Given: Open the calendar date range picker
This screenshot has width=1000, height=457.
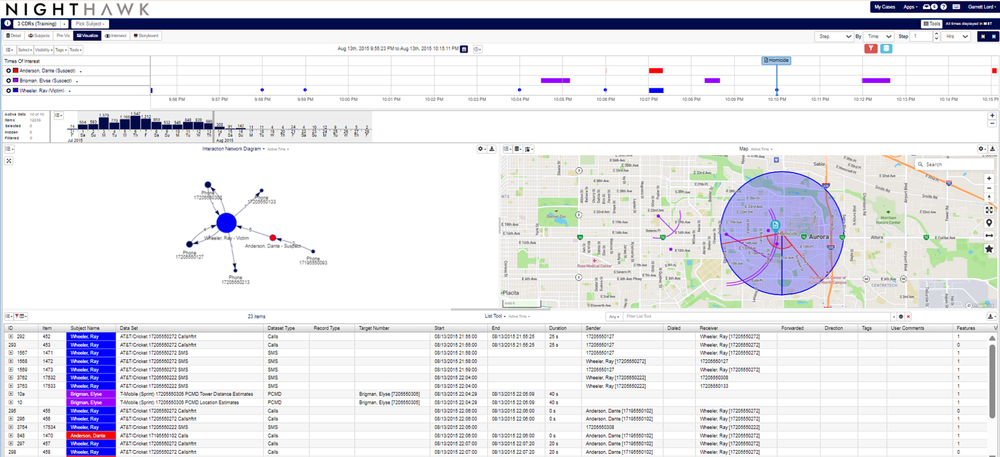Looking at the screenshot, I should [464, 48].
